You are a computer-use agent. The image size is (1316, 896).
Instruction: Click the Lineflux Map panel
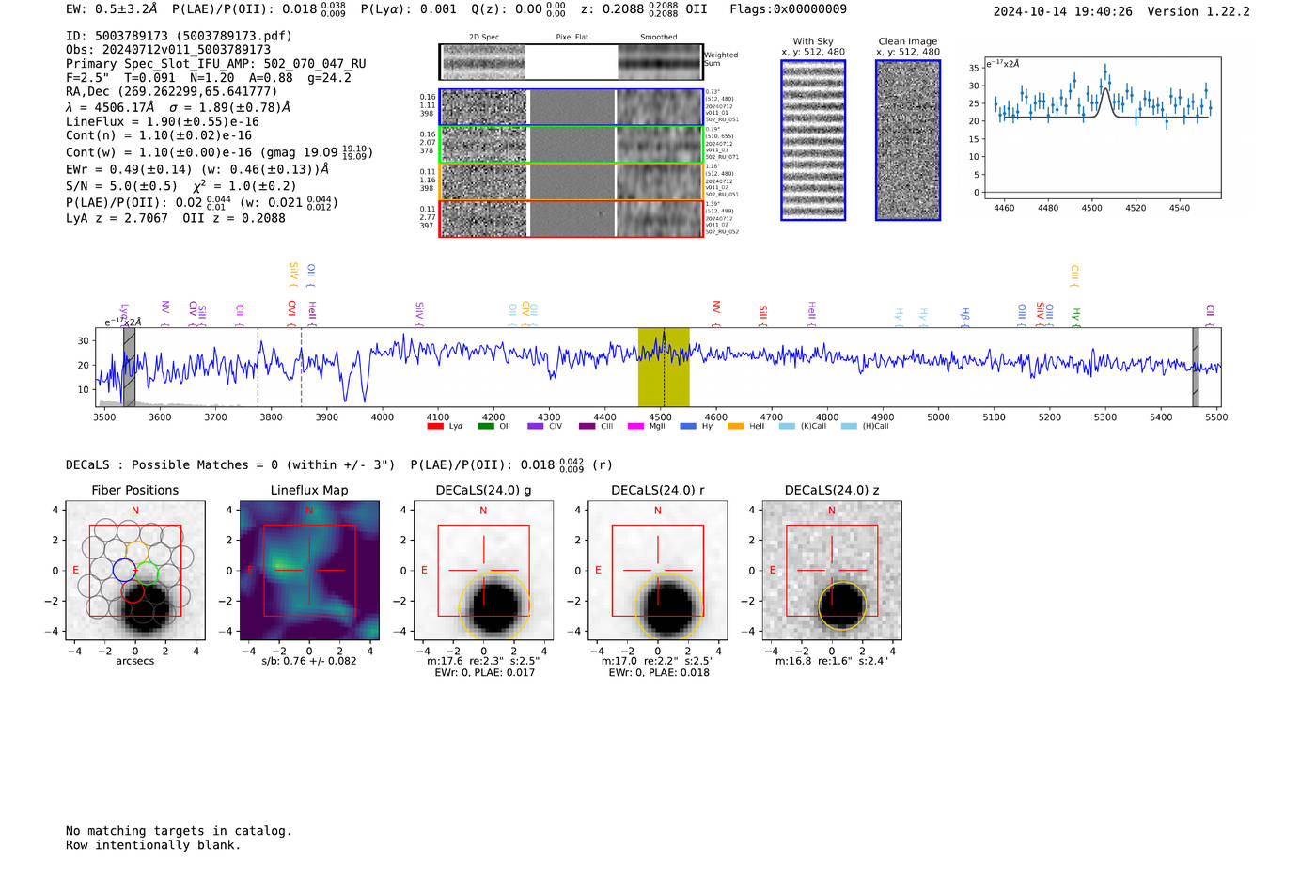(309, 570)
